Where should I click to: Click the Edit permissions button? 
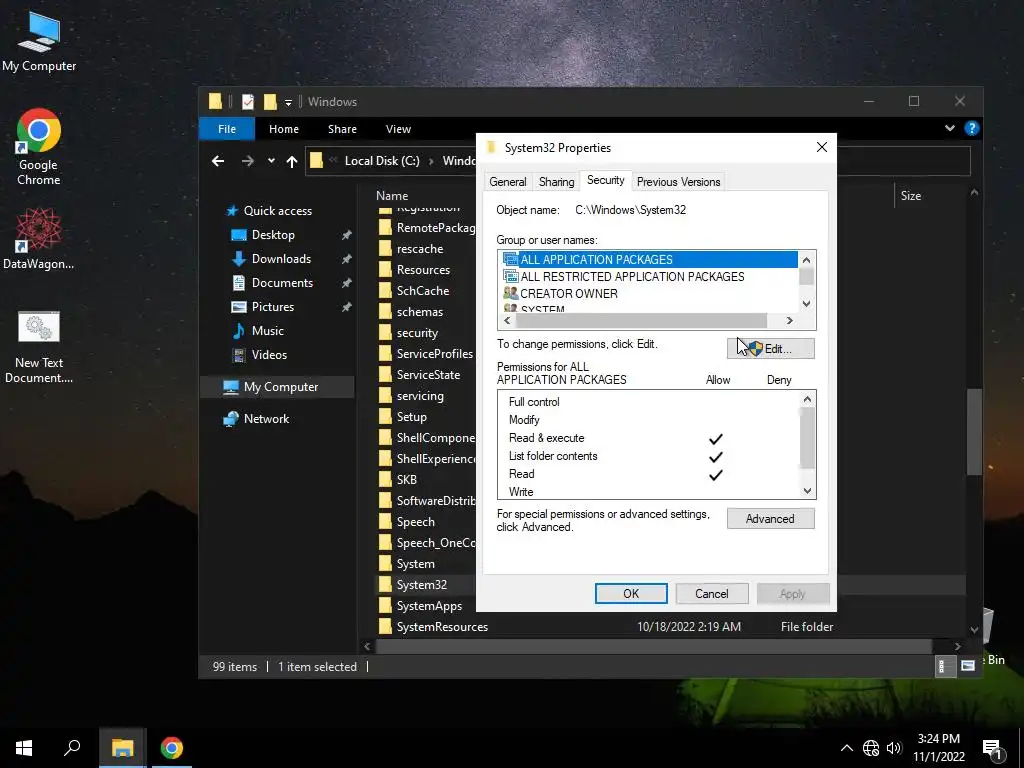pos(771,349)
